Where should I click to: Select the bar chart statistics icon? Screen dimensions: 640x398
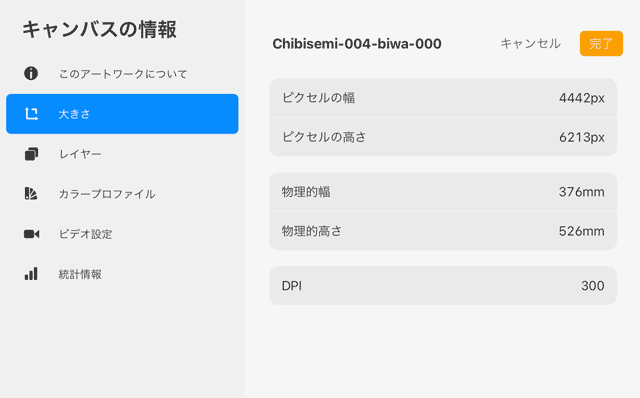click(x=31, y=273)
